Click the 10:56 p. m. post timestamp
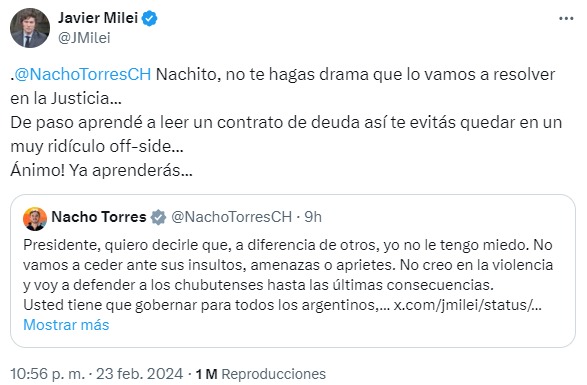 click(48, 374)
